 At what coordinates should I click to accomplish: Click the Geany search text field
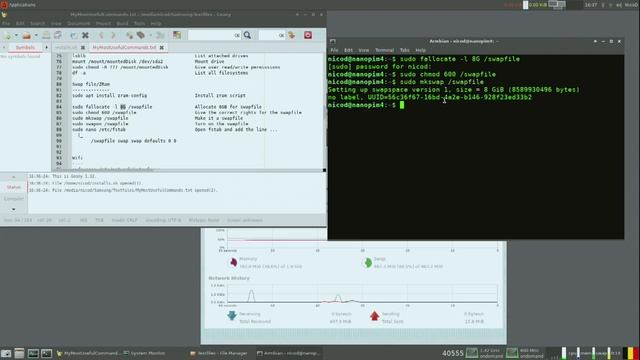point(214,36)
